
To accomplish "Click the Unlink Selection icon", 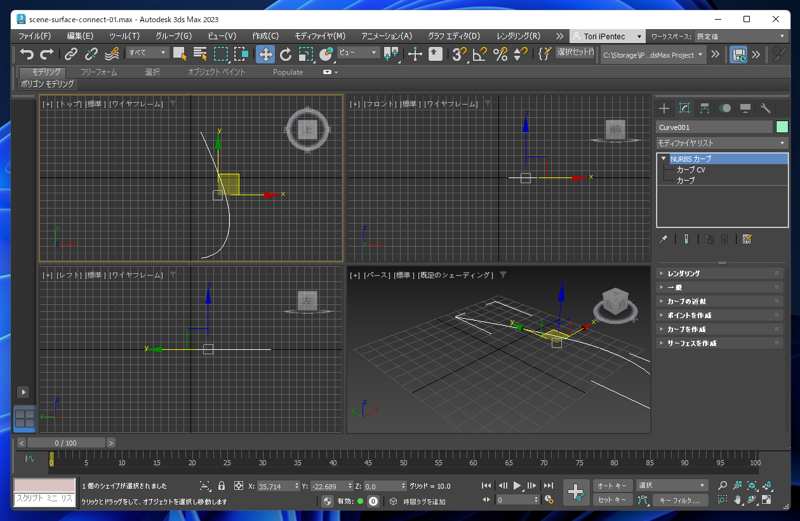I will coord(91,54).
